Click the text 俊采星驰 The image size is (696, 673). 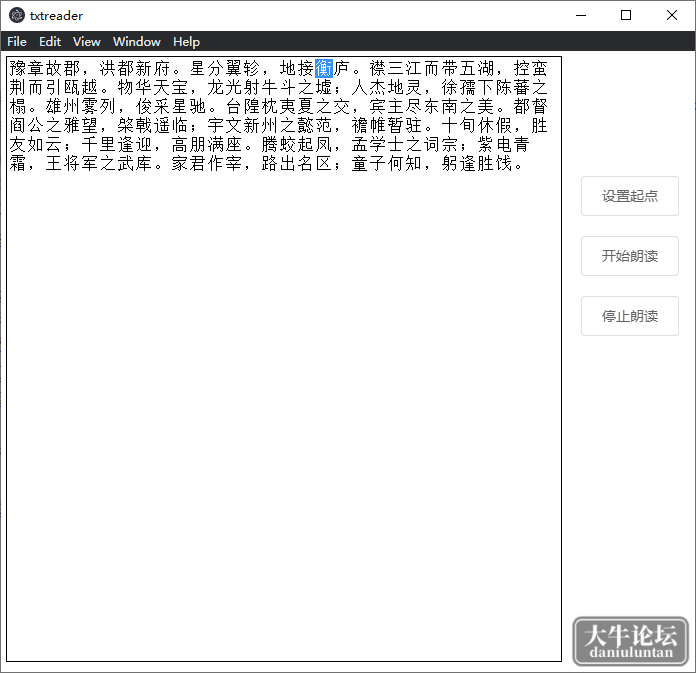coord(171,107)
